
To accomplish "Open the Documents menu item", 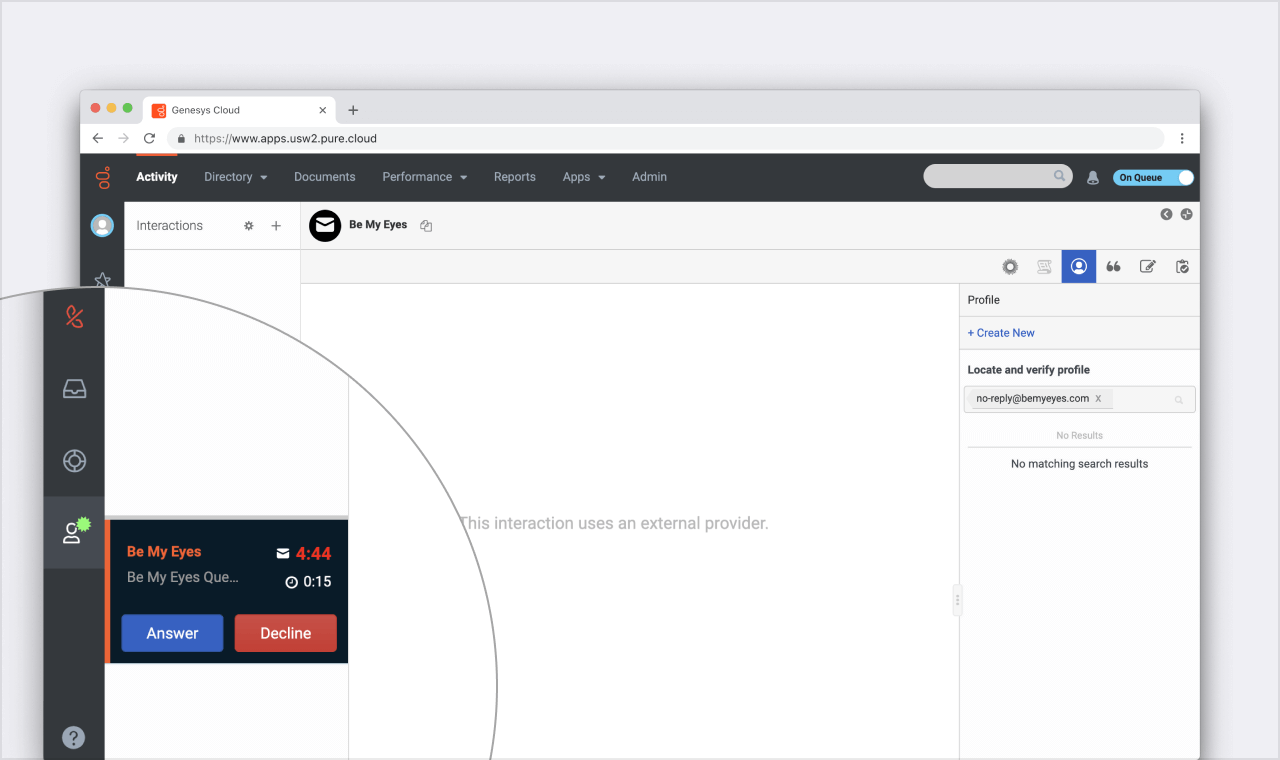I will pos(325,177).
